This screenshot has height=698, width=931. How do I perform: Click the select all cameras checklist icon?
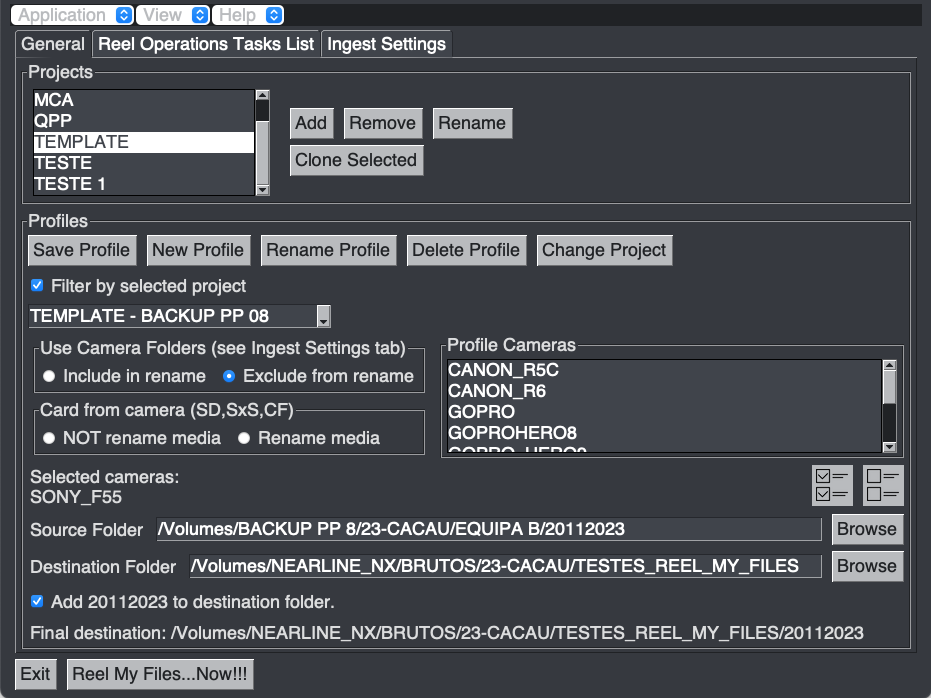tap(832, 484)
